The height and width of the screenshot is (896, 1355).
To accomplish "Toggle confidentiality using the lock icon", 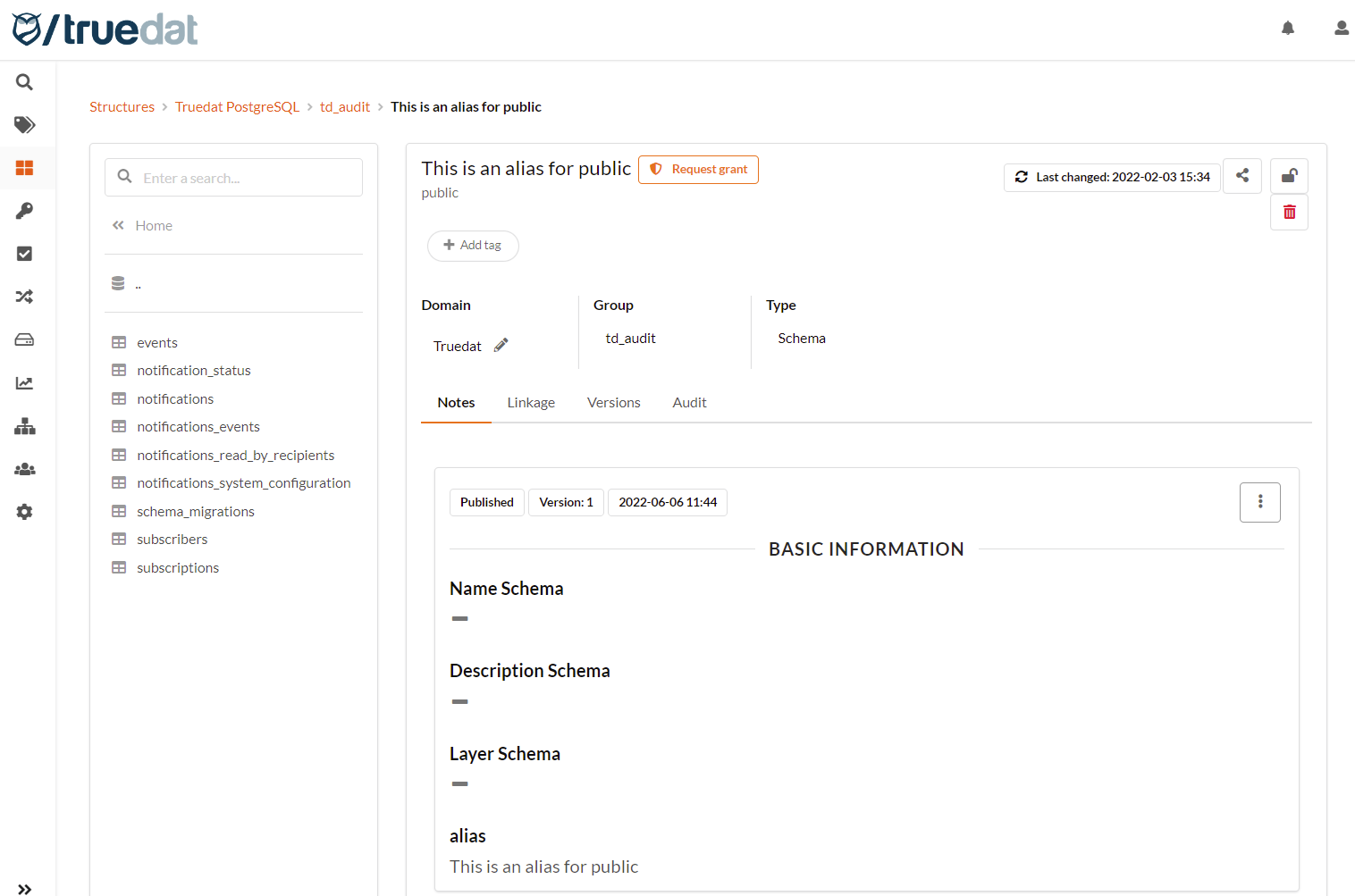I will (1289, 175).
